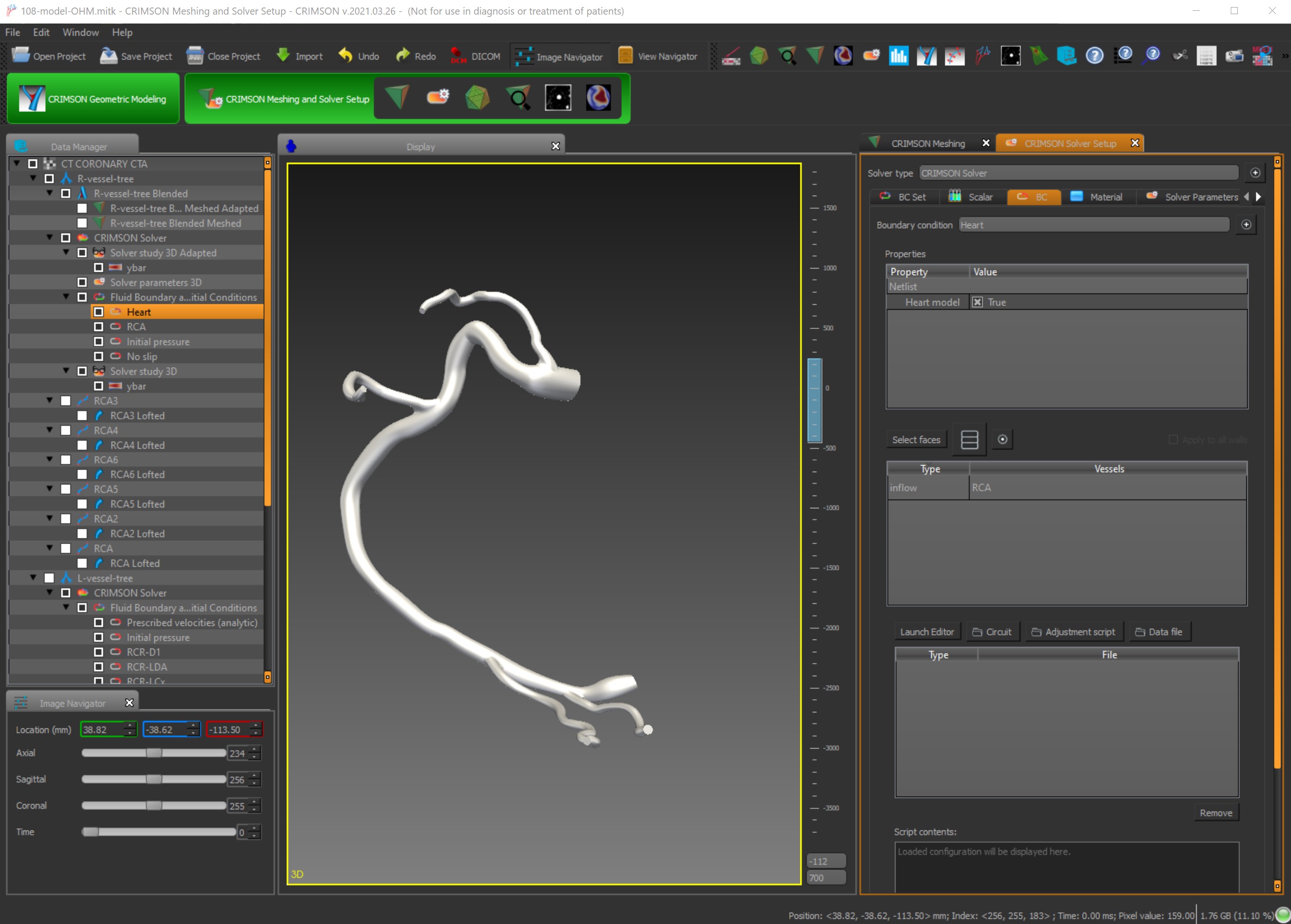Click the mesh inspection magnifier icon in green bar
Image resolution: width=1291 pixels, height=924 pixels.
click(518, 98)
